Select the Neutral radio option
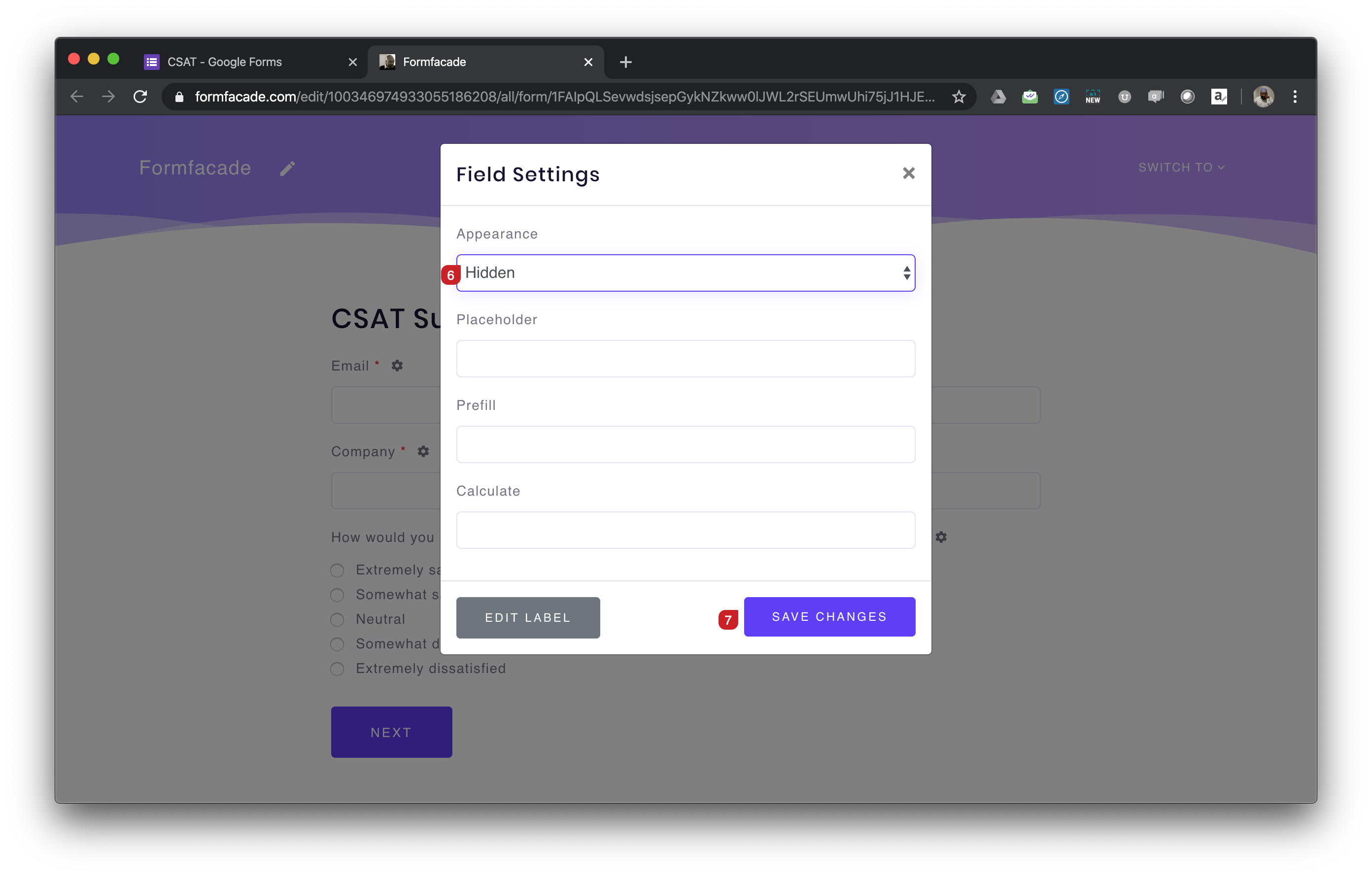Viewport: 1372px width, 876px height. [x=337, y=620]
